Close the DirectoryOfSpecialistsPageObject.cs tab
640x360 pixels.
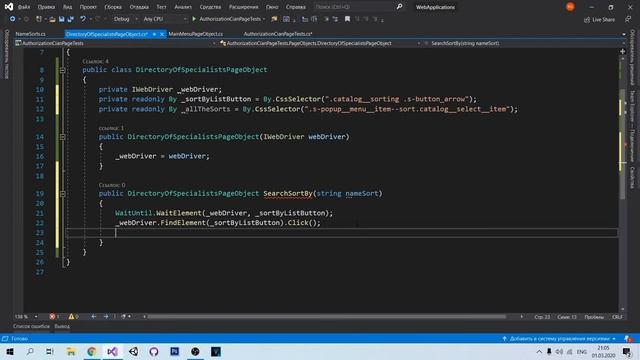pyautogui.click(x=162, y=34)
